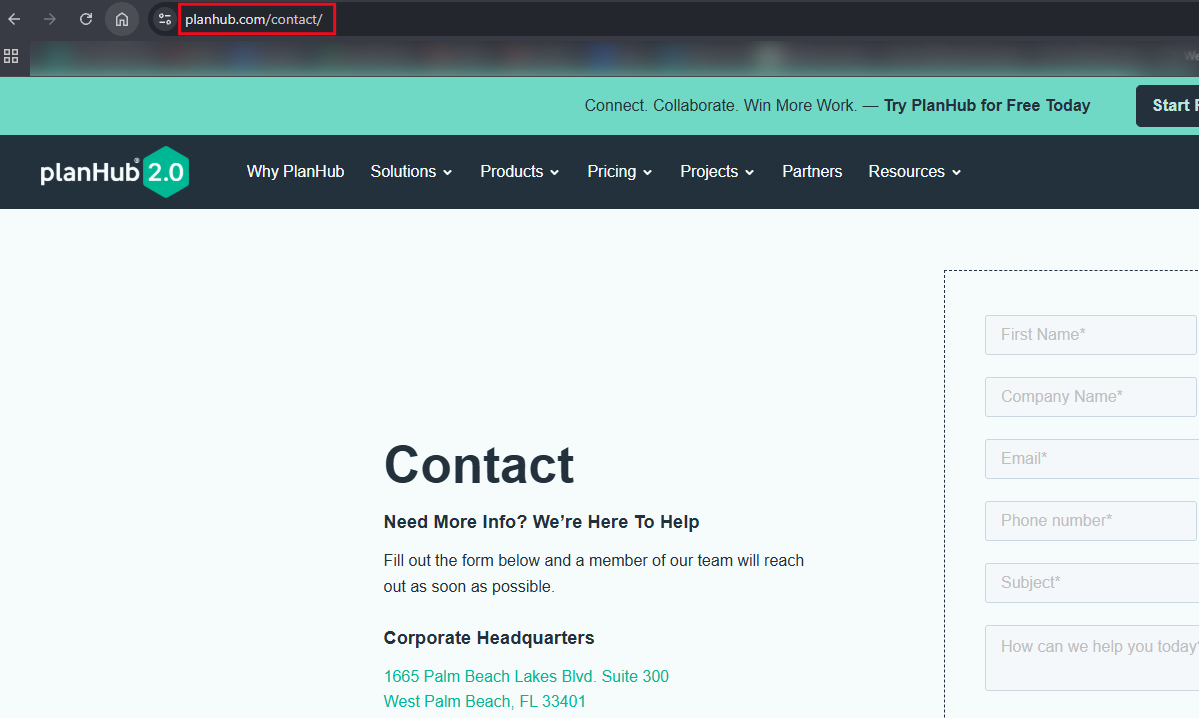Go to the browser home page icon
Image resolution: width=1199 pixels, height=718 pixels.
coord(122,19)
